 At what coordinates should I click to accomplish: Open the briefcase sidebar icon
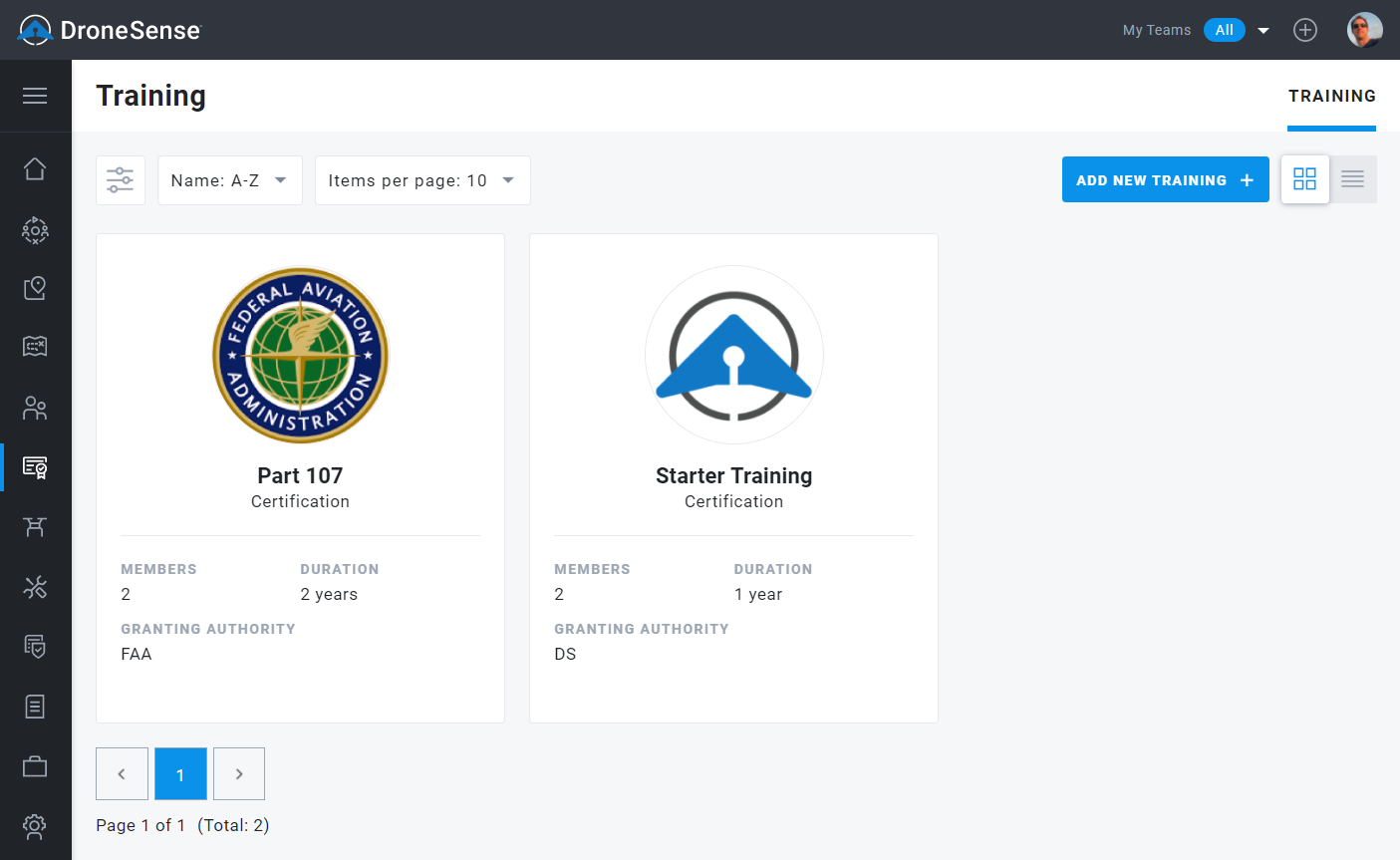35,766
